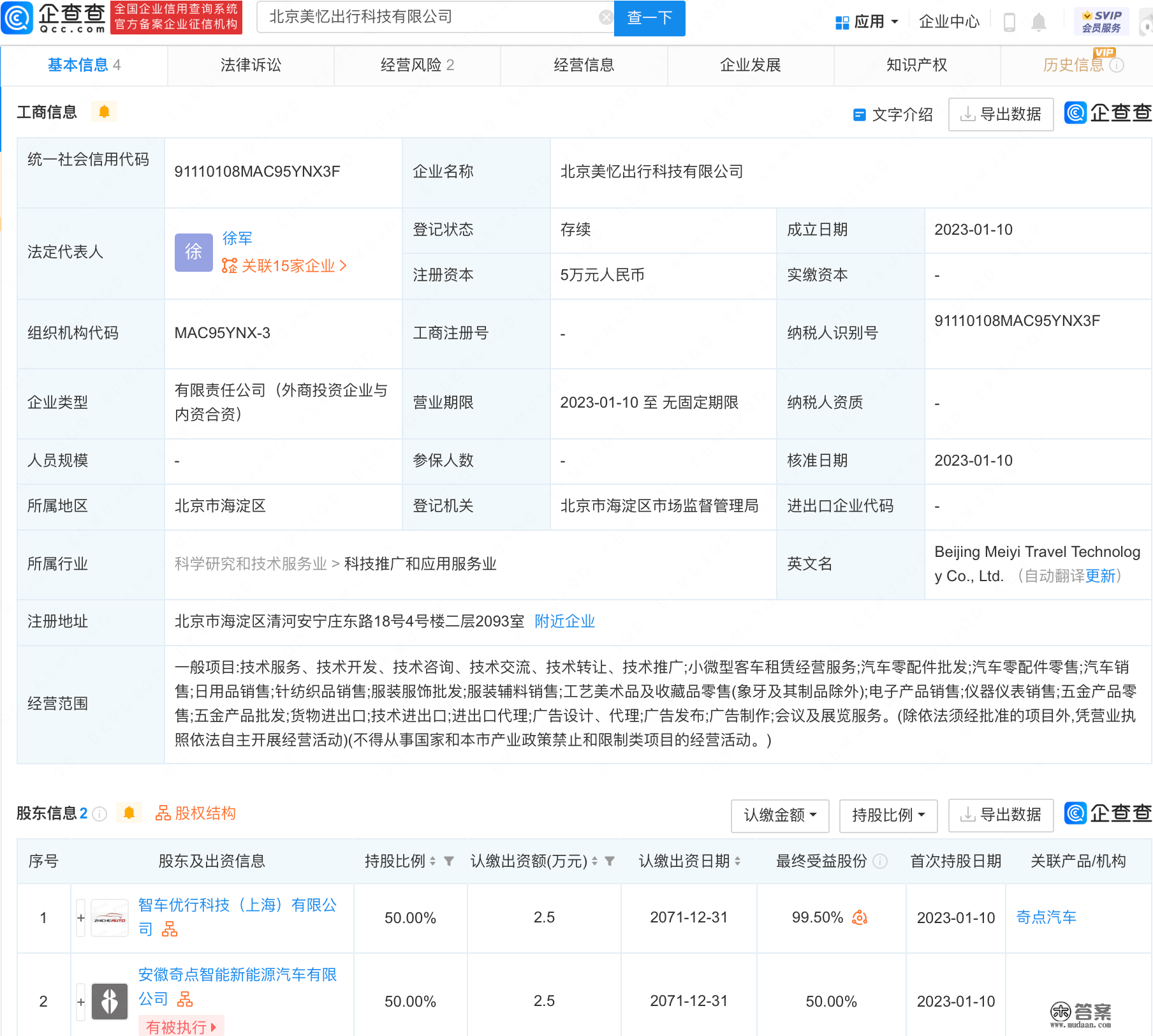
Task: Click the mobile phone icon in header
Action: [1009, 22]
